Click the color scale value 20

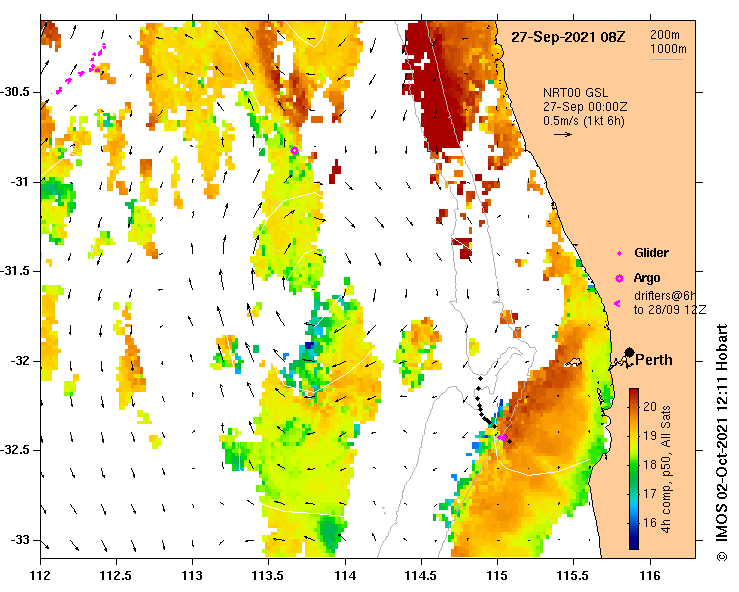pyautogui.click(x=650, y=406)
